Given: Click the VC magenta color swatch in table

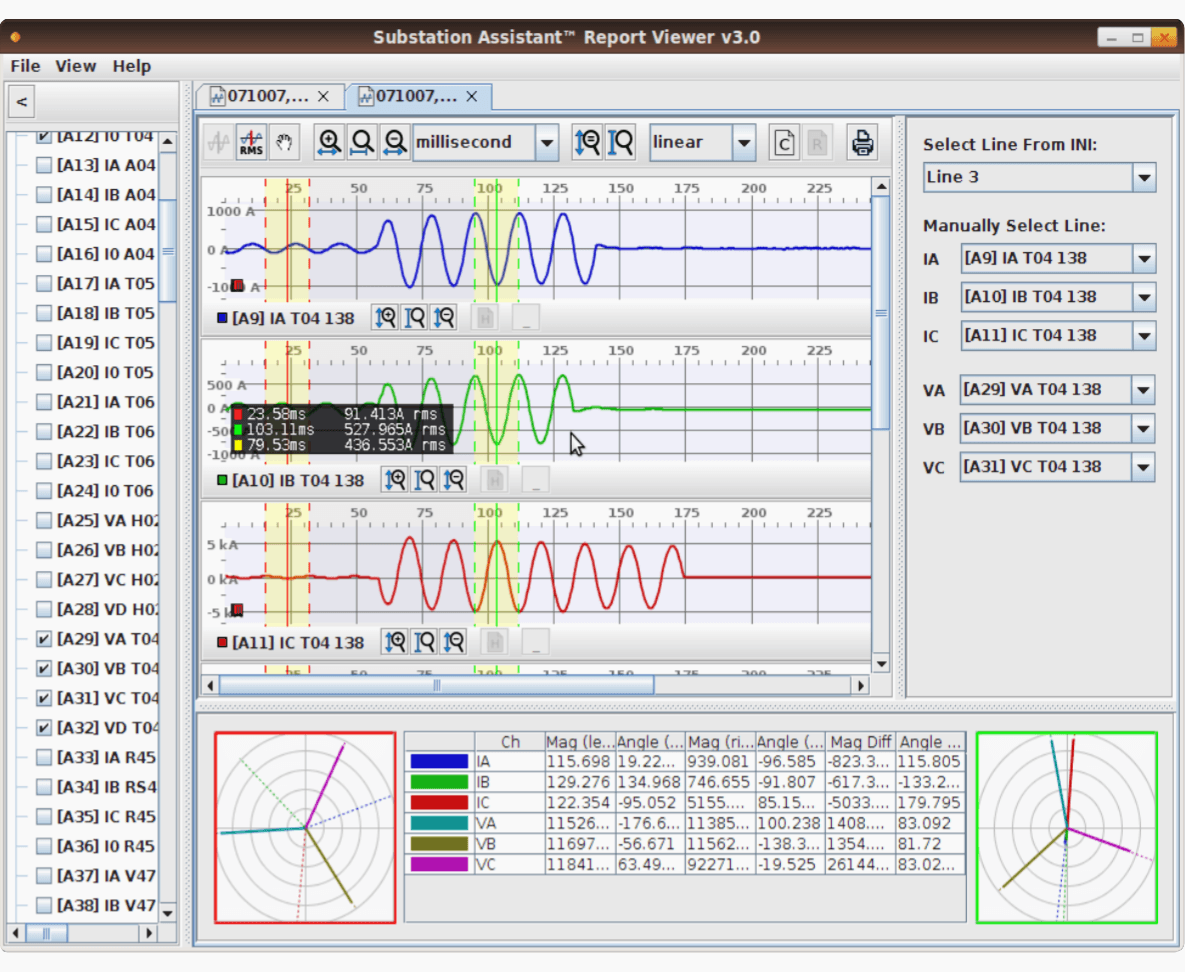Looking at the screenshot, I should click(439, 864).
